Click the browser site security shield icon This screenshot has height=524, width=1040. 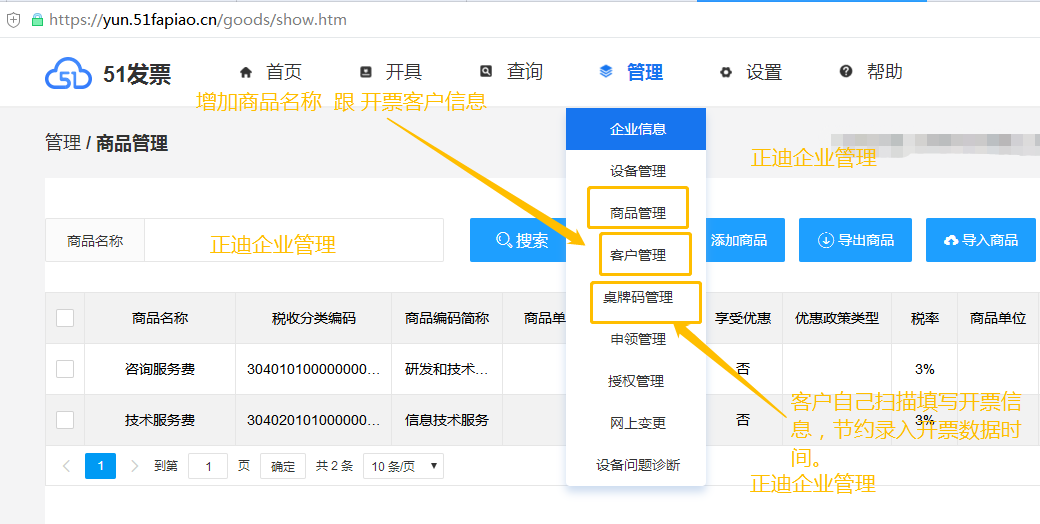click(x=14, y=19)
